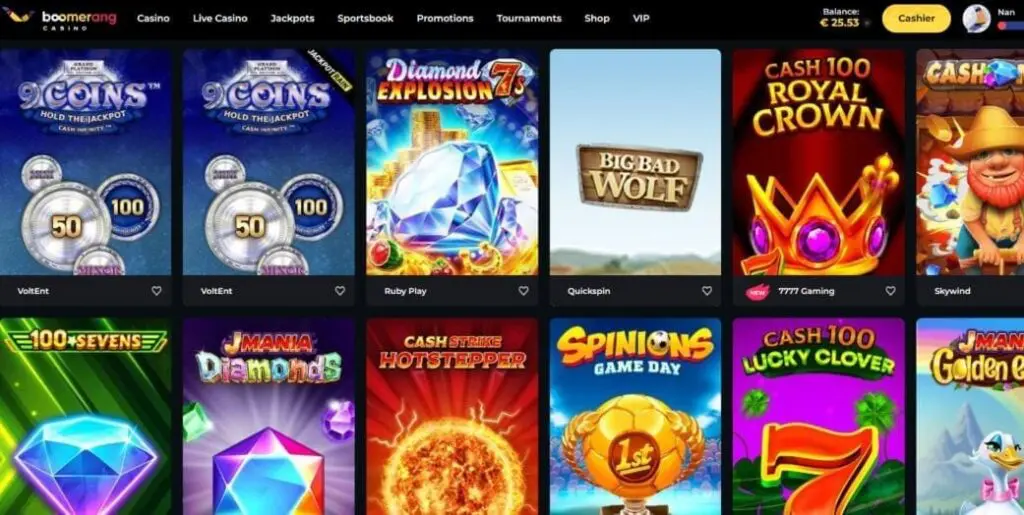Favorite the Big Bad Wolf Quickspin game
1024x515 pixels.
tap(707, 291)
